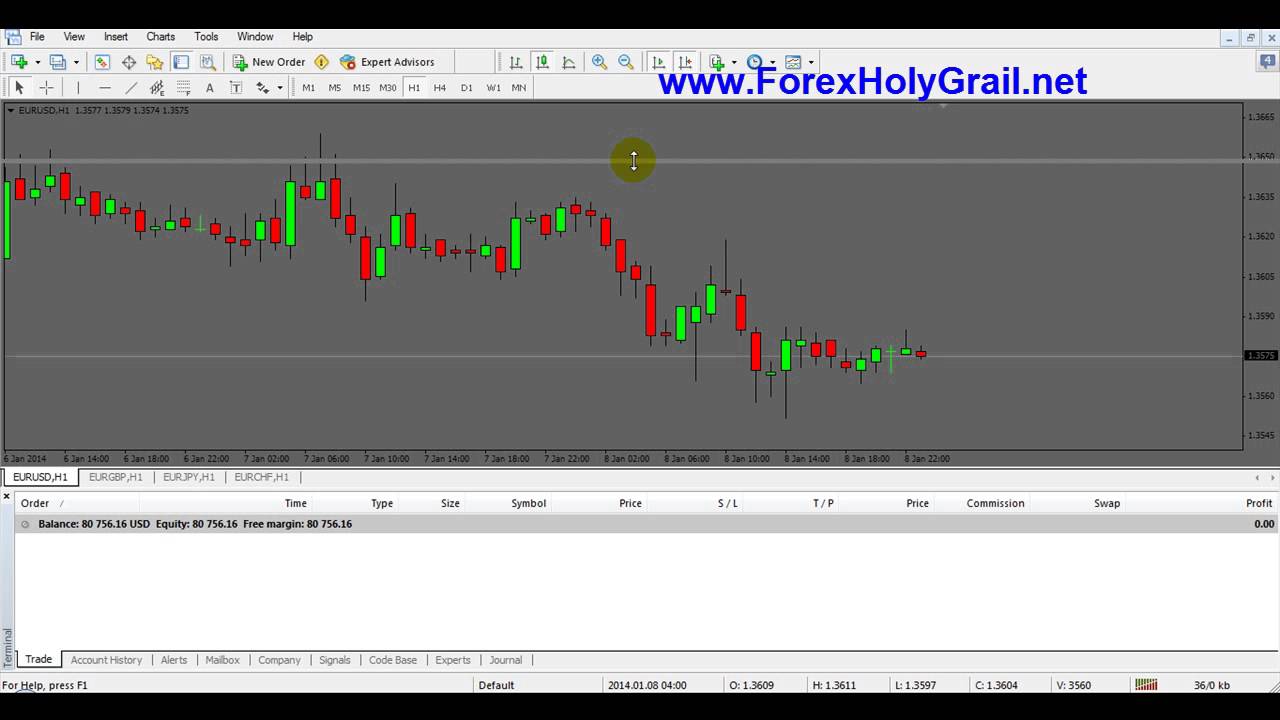Expand the Periods dropdown arrow
The height and width of the screenshot is (720, 1280).
click(x=772, y=62)
